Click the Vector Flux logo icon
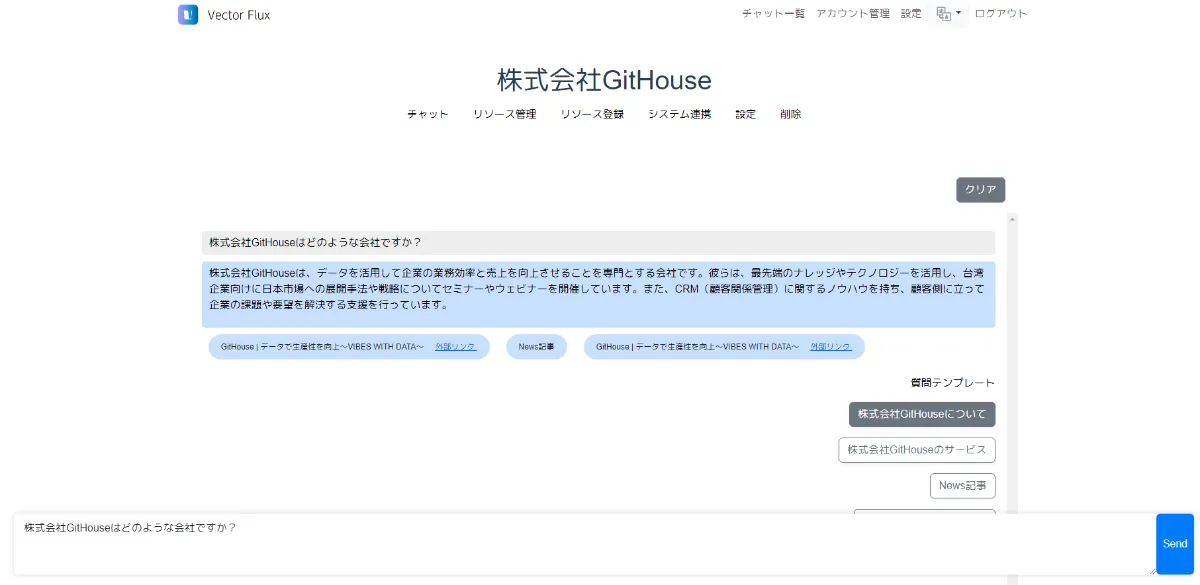This screenshot has height=585, width=1200. tap(188, 15)
